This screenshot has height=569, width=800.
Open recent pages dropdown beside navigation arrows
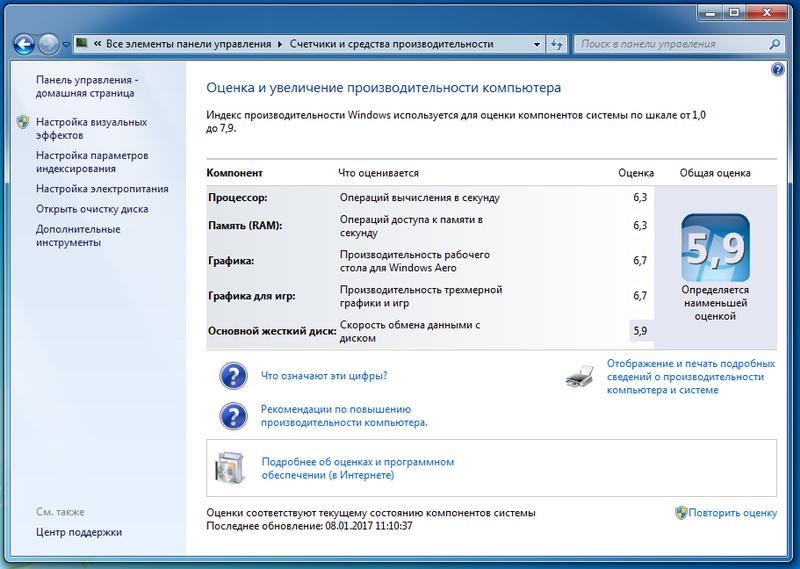click(66, 45)
